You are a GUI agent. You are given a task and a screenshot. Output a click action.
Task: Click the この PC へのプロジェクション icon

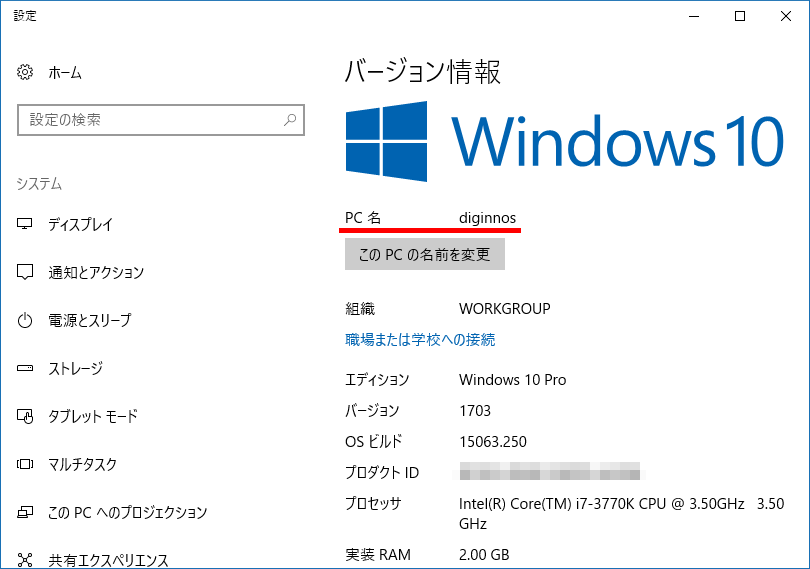(x=25, y=512)
